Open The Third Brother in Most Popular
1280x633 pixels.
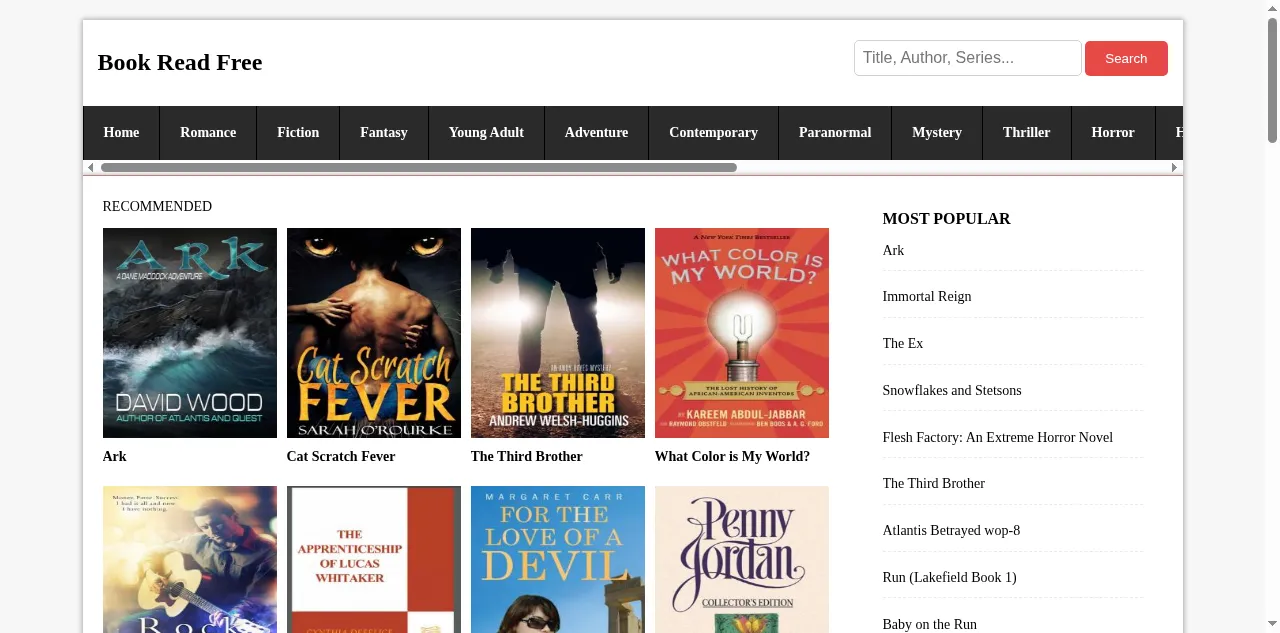tap(934, 484)
